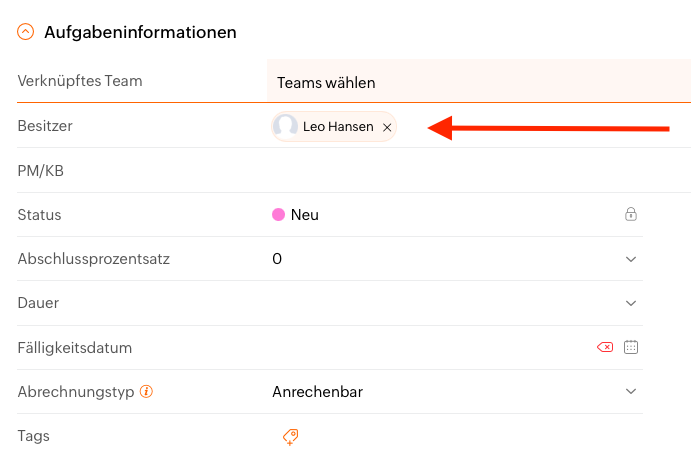Image resolution: width=691 pixels, height=451 pixels.
Task: Open the Neu status value
Action: point(305,215)
